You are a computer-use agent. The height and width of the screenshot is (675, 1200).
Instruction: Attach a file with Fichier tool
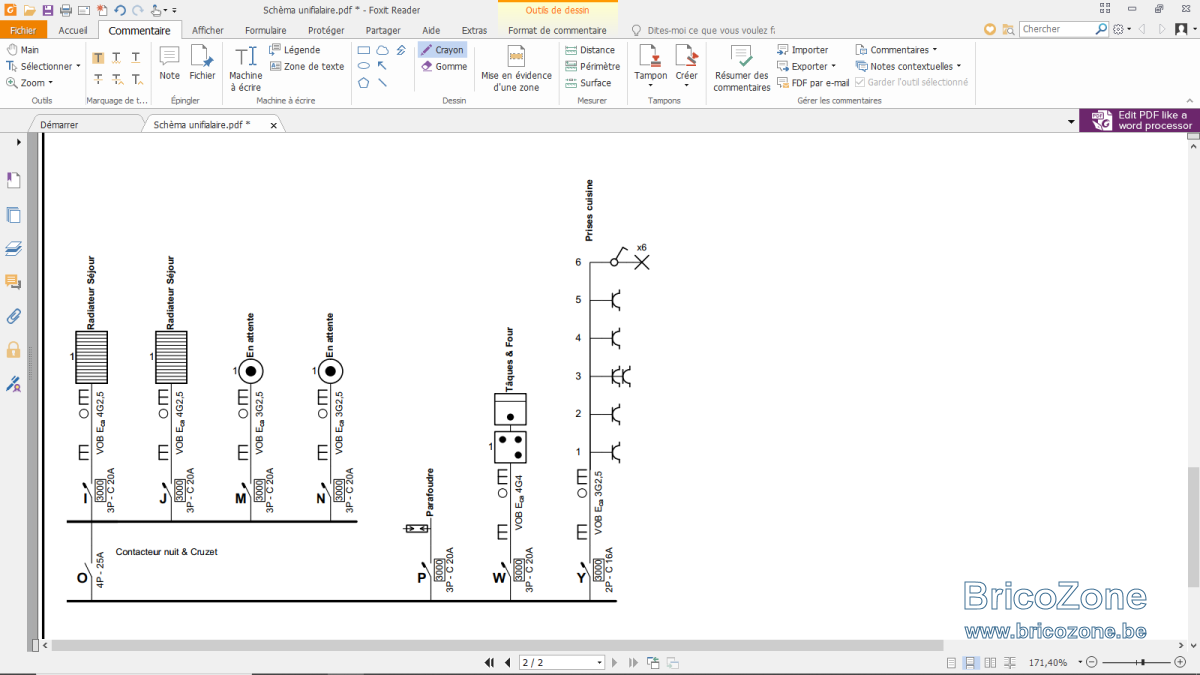202,62
